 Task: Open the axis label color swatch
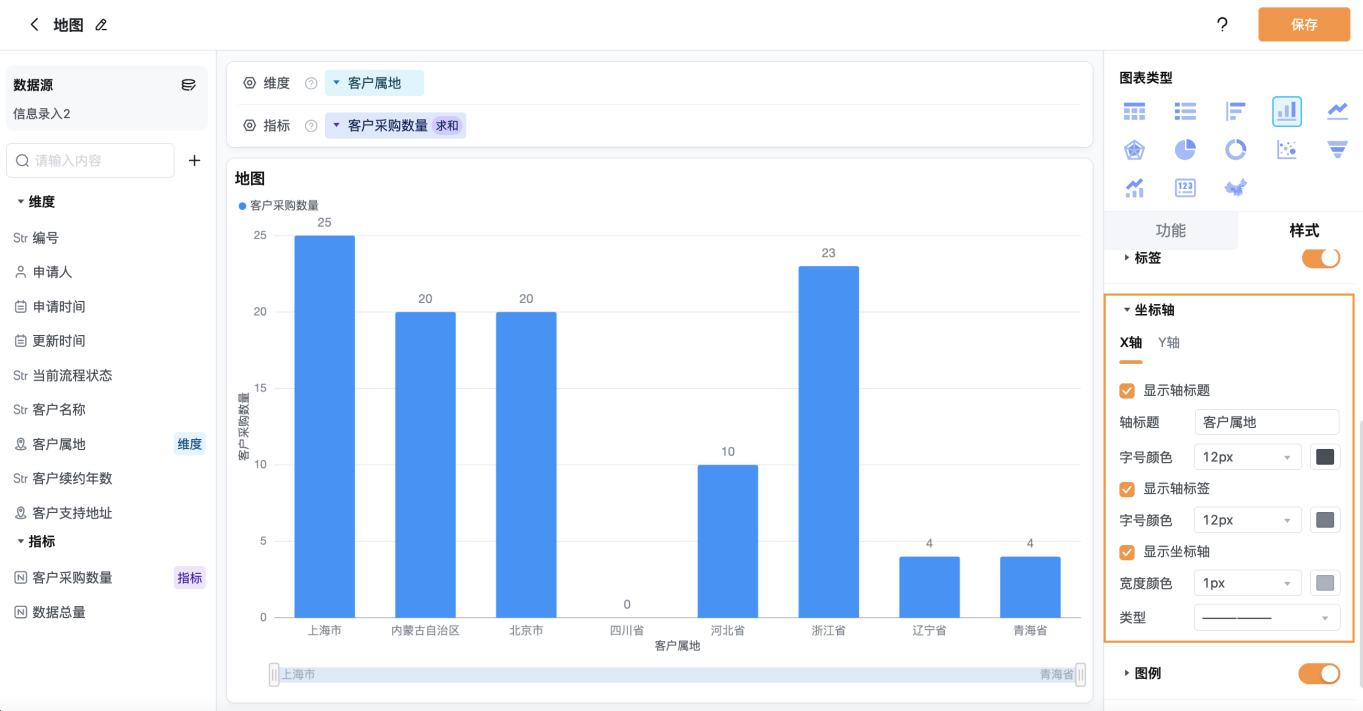point(1325,520)
